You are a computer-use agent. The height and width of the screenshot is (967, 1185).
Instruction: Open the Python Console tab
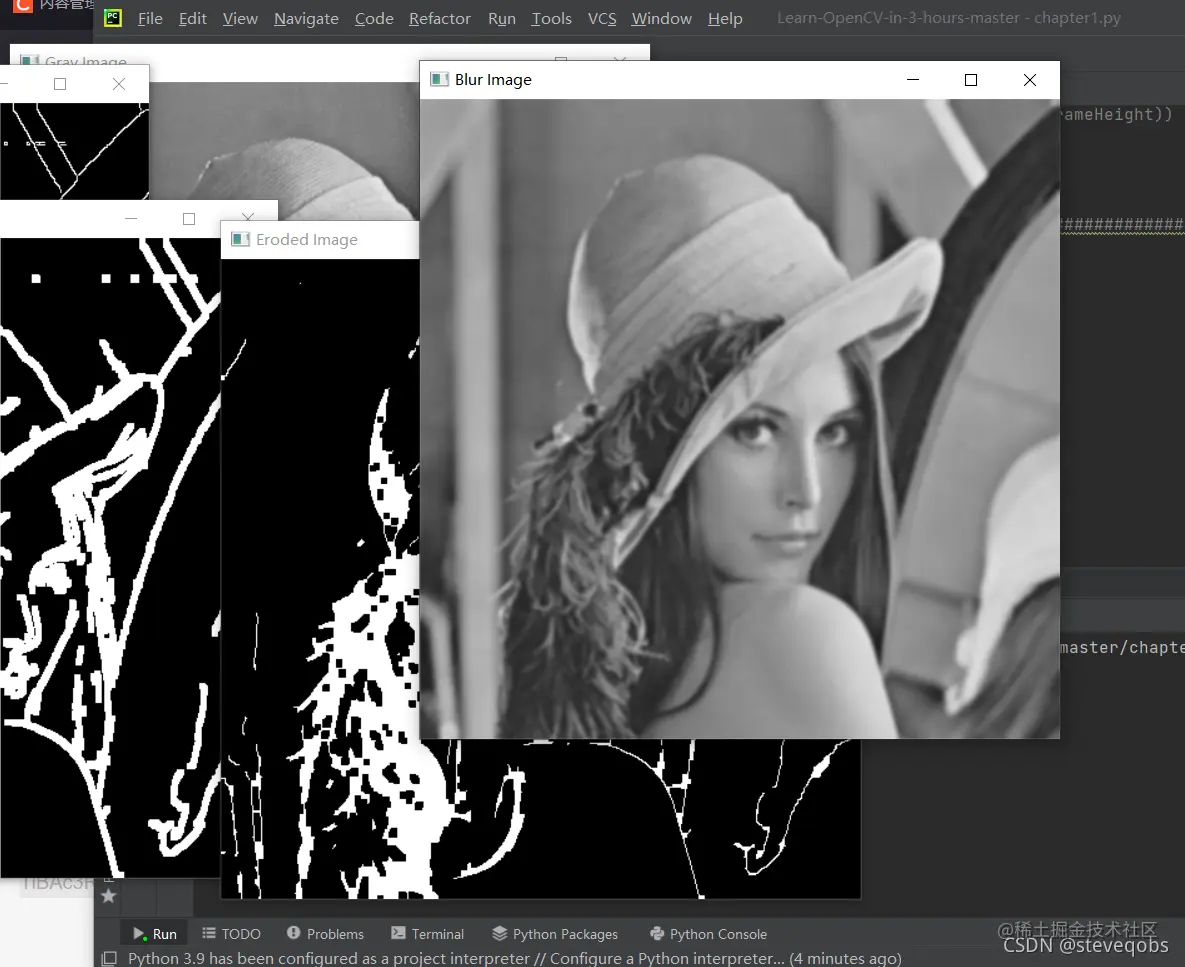[x=709, y=934]
